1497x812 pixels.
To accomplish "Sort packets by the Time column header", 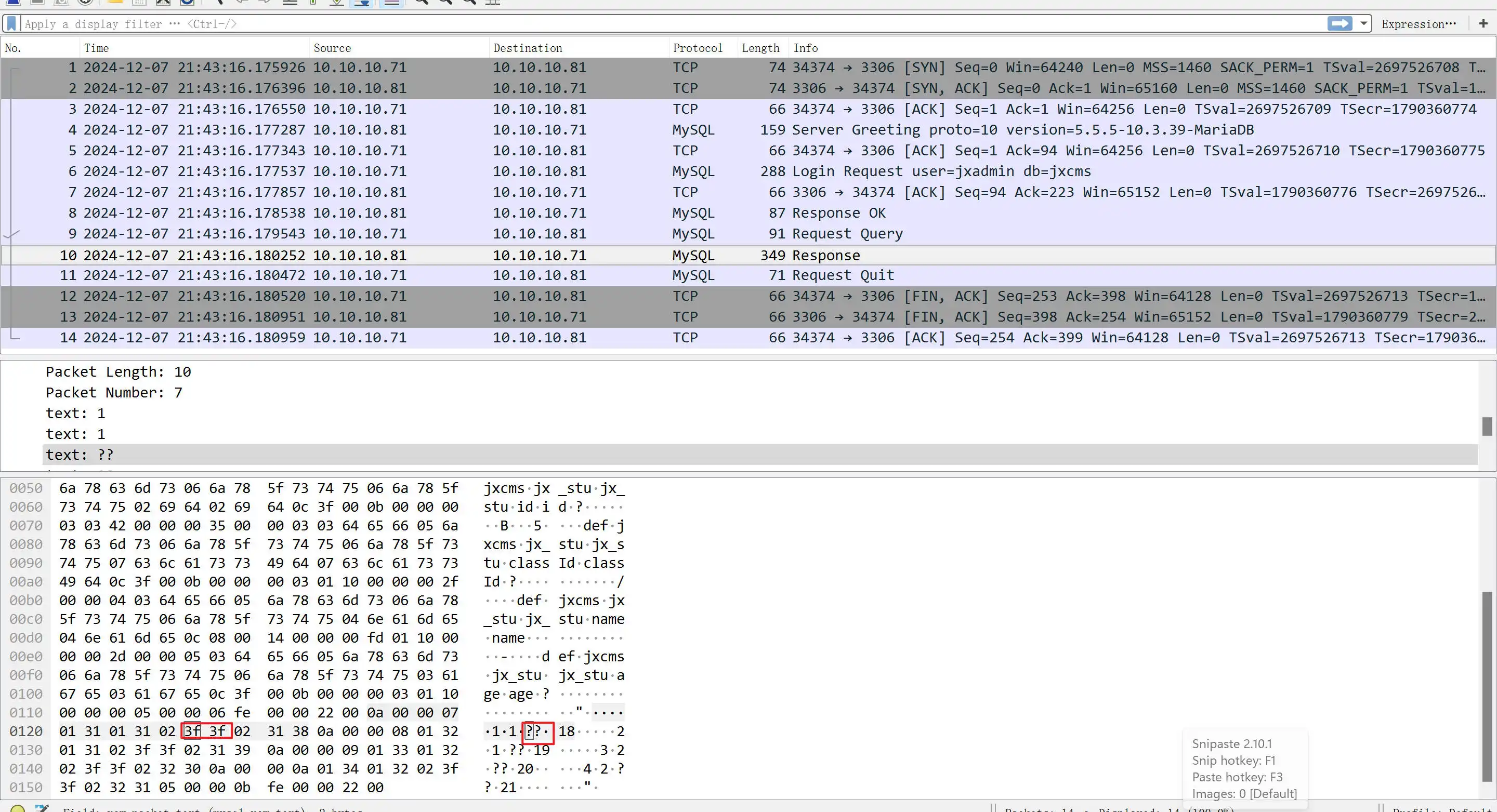I will click(97, 48).
